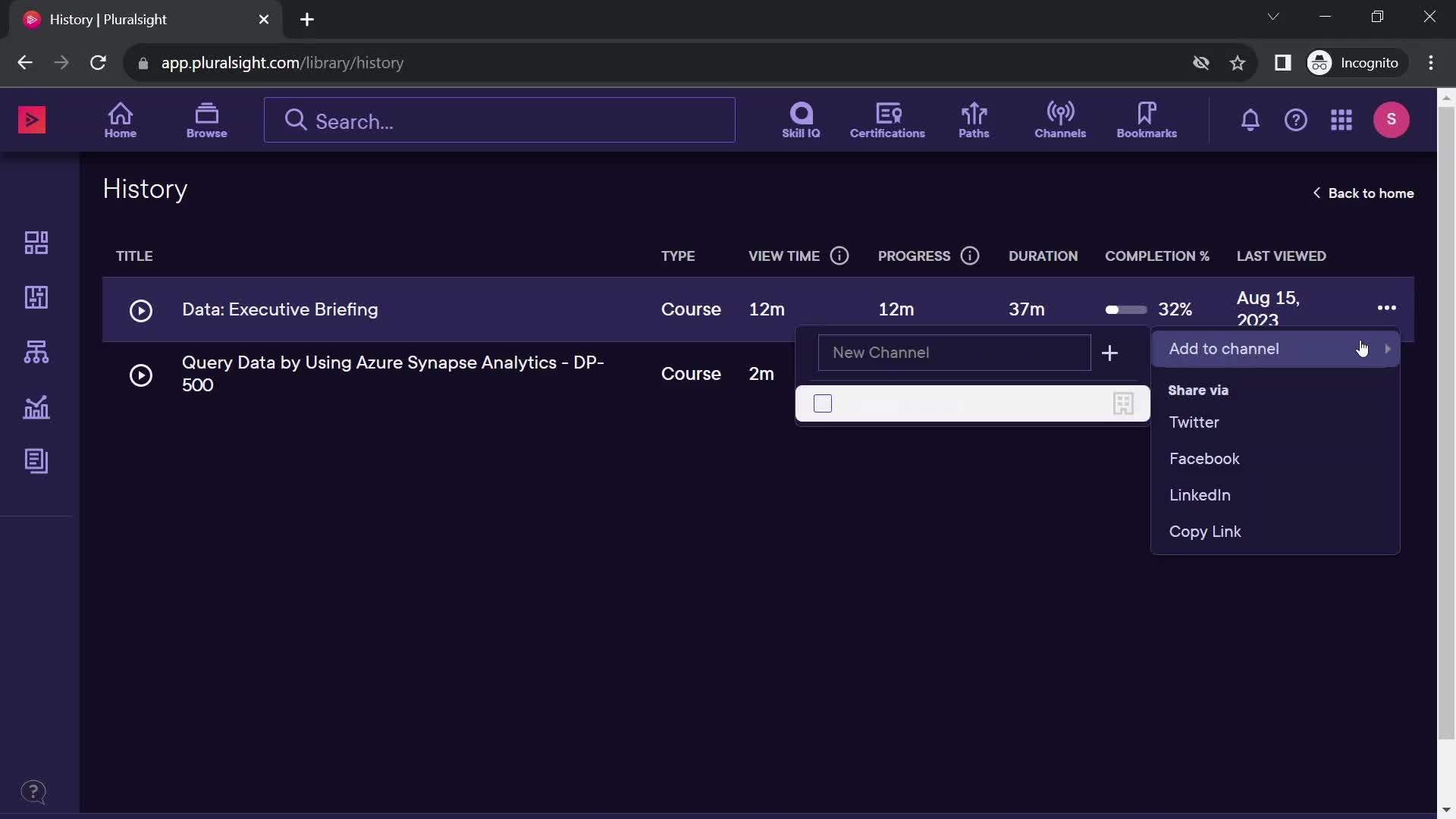
Task: Navigate to Paths via toolbar icon
Action: [x=973, y=119]
